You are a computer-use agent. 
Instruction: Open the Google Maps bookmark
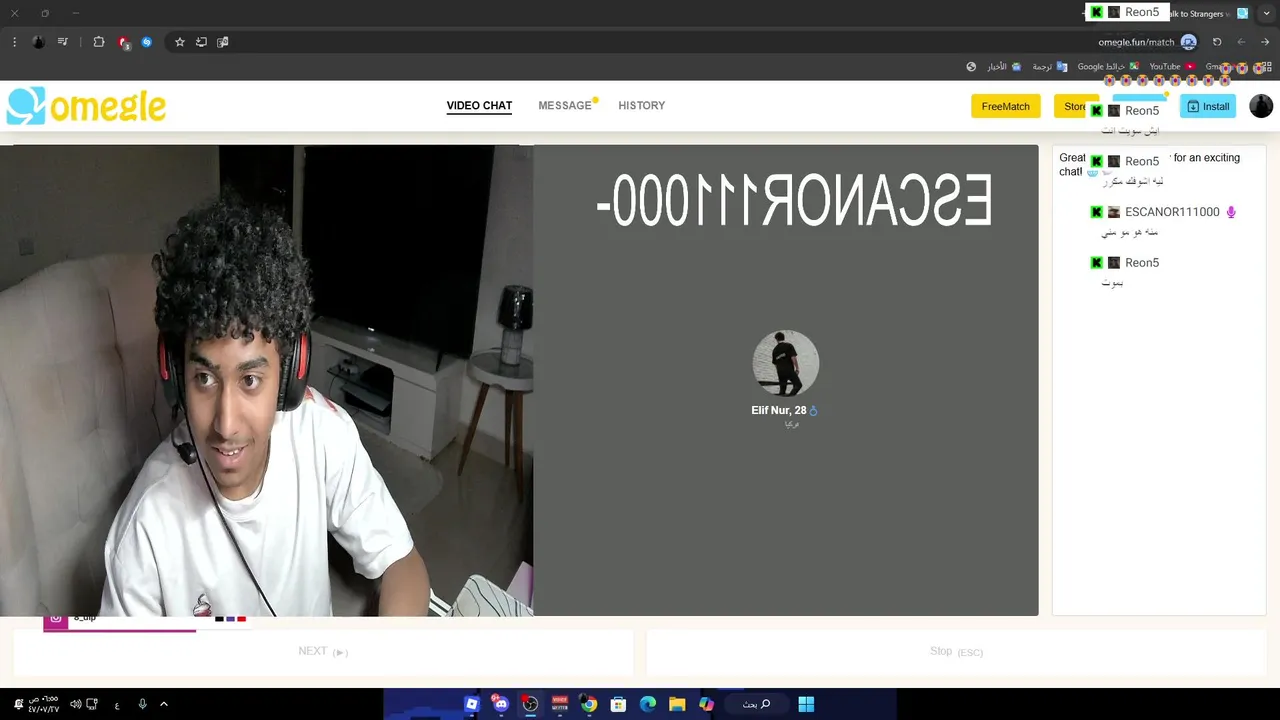click(1109, 67)
